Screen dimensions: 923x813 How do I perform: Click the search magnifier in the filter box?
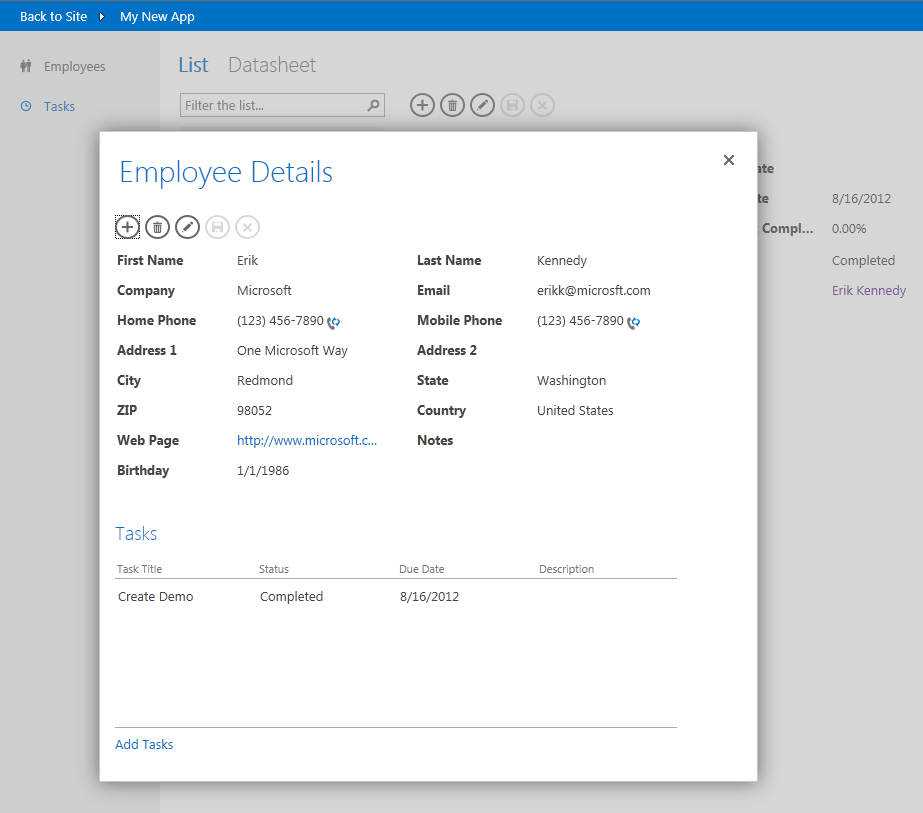pos(370,105)
